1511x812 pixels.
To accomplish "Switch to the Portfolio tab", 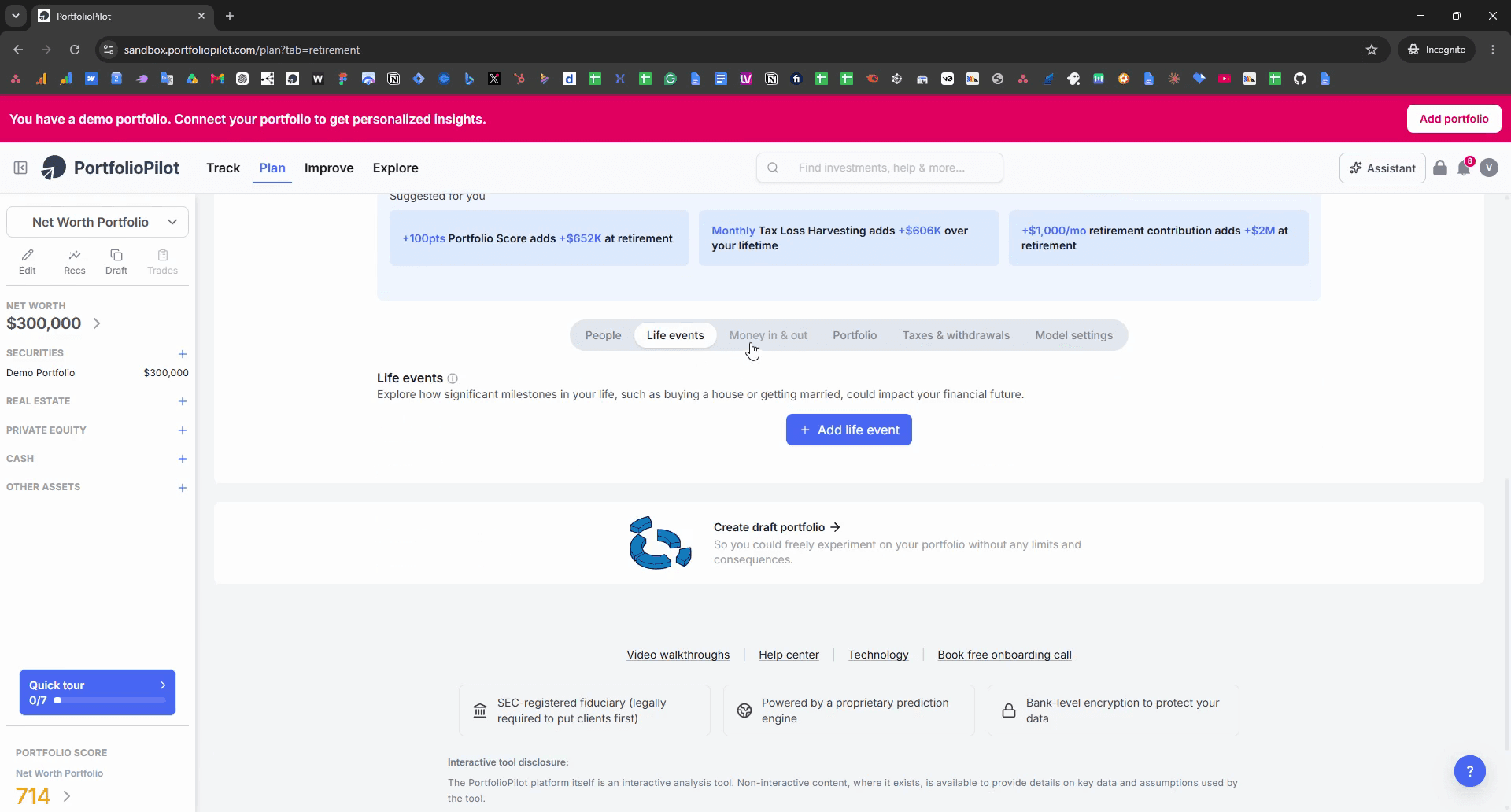I will pyautogui.click(x=855, y=335).
